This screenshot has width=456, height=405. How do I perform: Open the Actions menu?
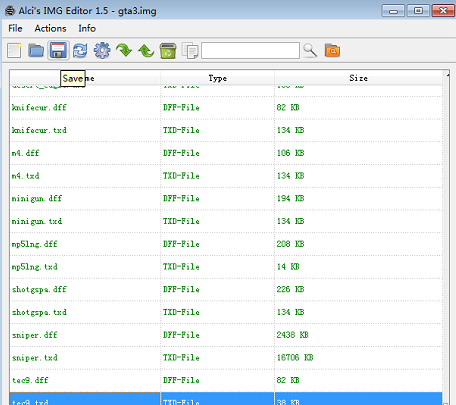(50, 28)
